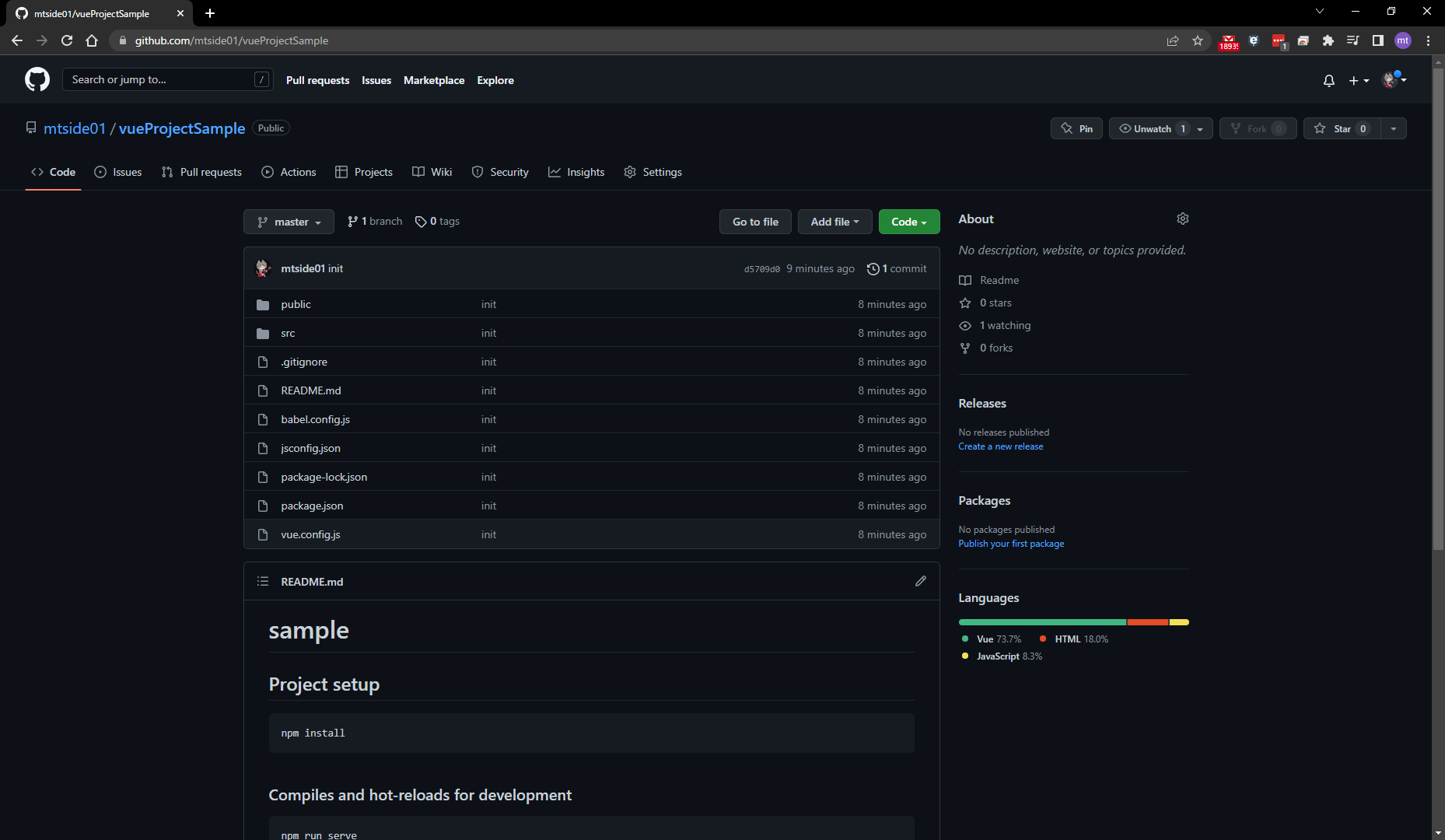The image size is (1445, 840).
Task: Open the package-lock.json file
Action: tap(324, 477)
